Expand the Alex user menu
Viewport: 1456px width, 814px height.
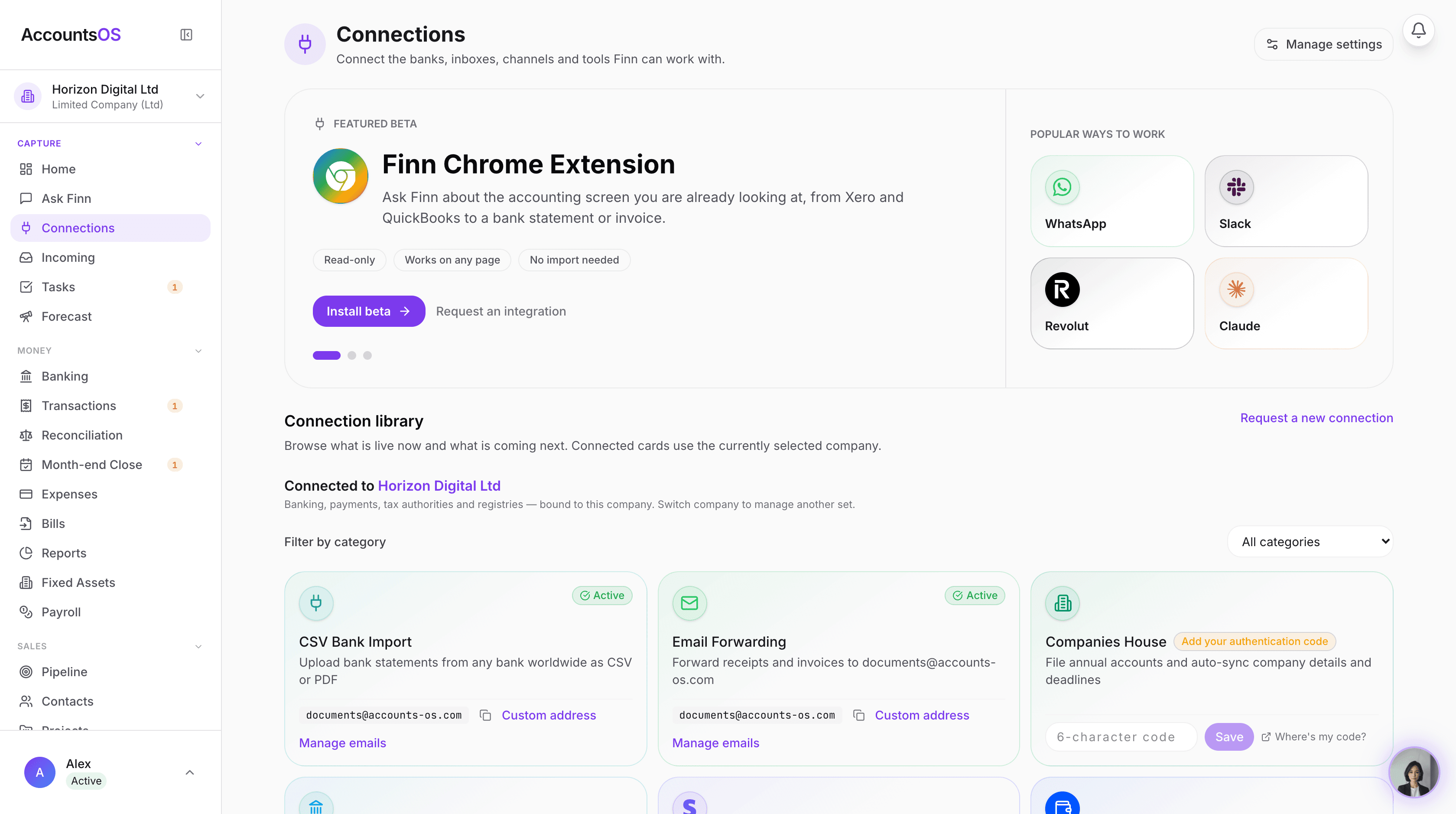tap(190, 772)
